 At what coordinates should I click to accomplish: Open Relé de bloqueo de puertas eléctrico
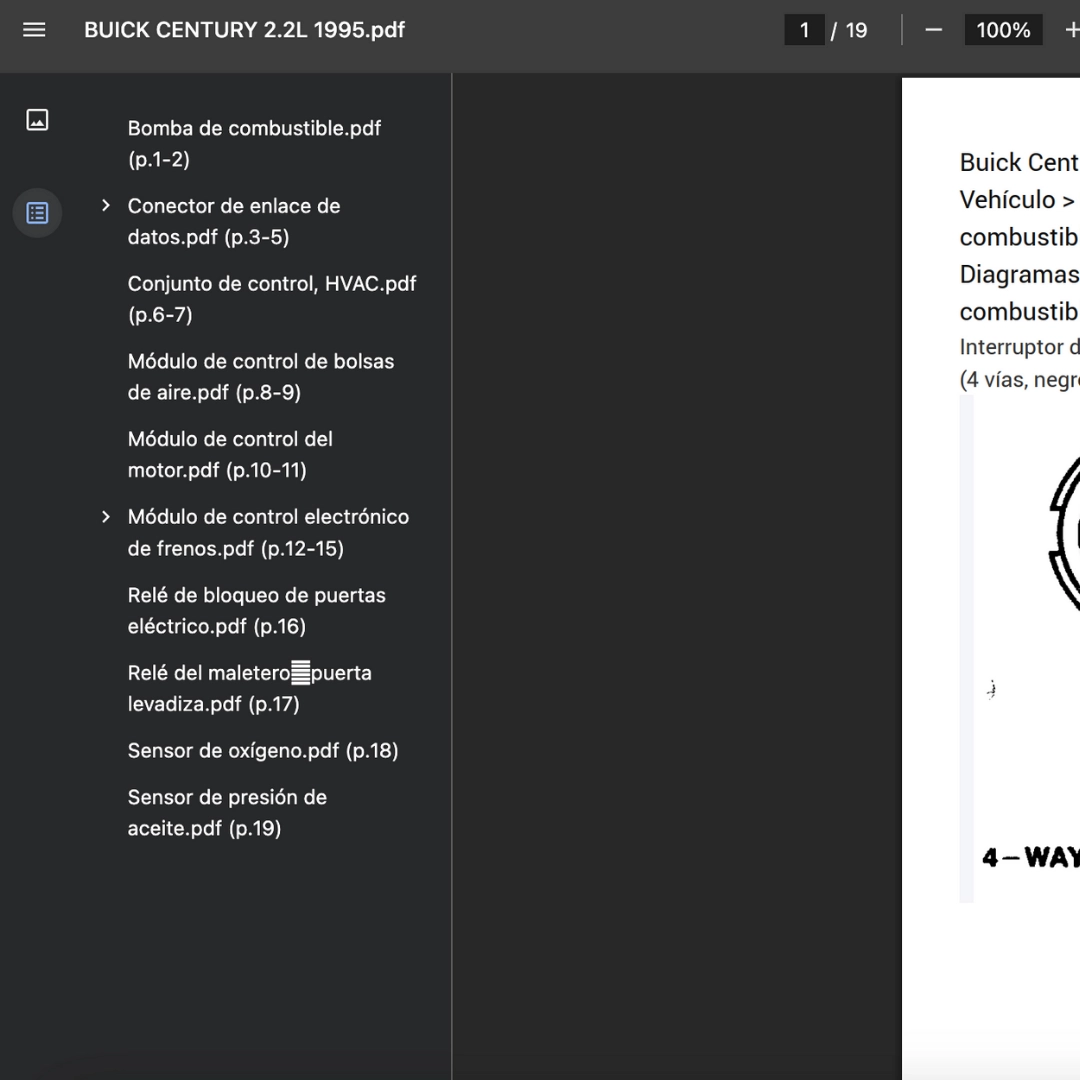click(256, 610)
